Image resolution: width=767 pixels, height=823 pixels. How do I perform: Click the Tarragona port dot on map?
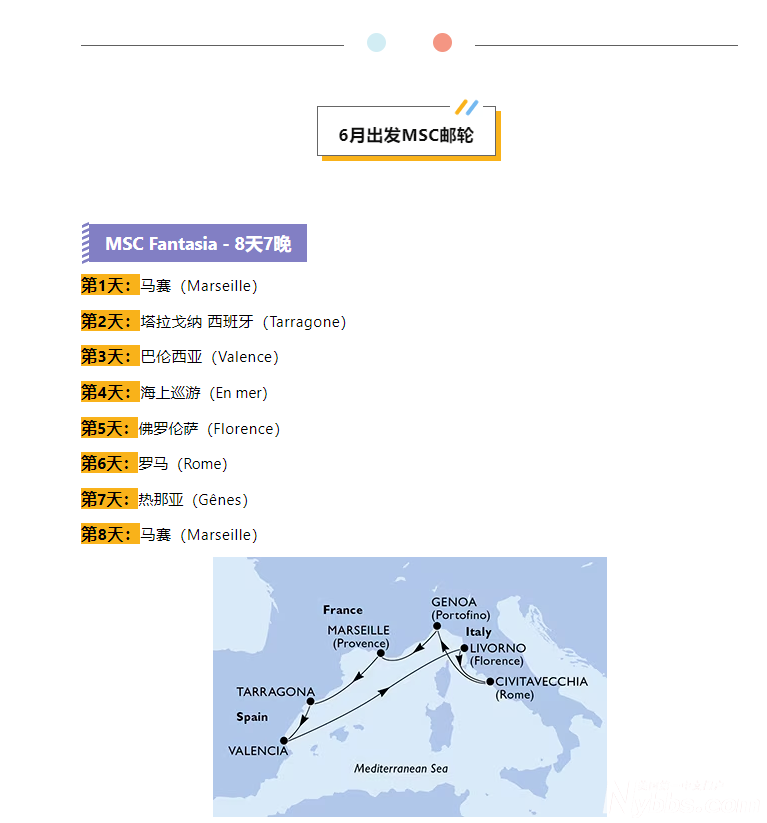click(311, 701)
